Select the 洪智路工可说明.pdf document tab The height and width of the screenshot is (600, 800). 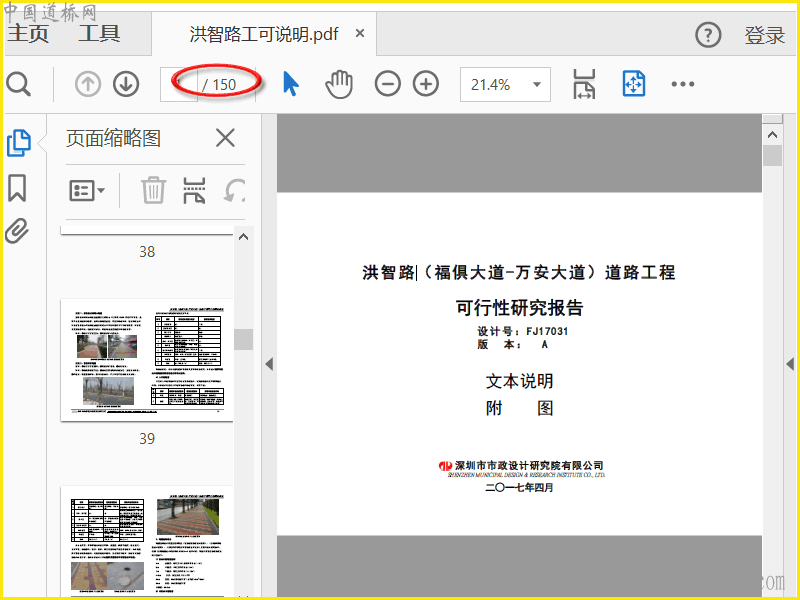pos(264,34)
